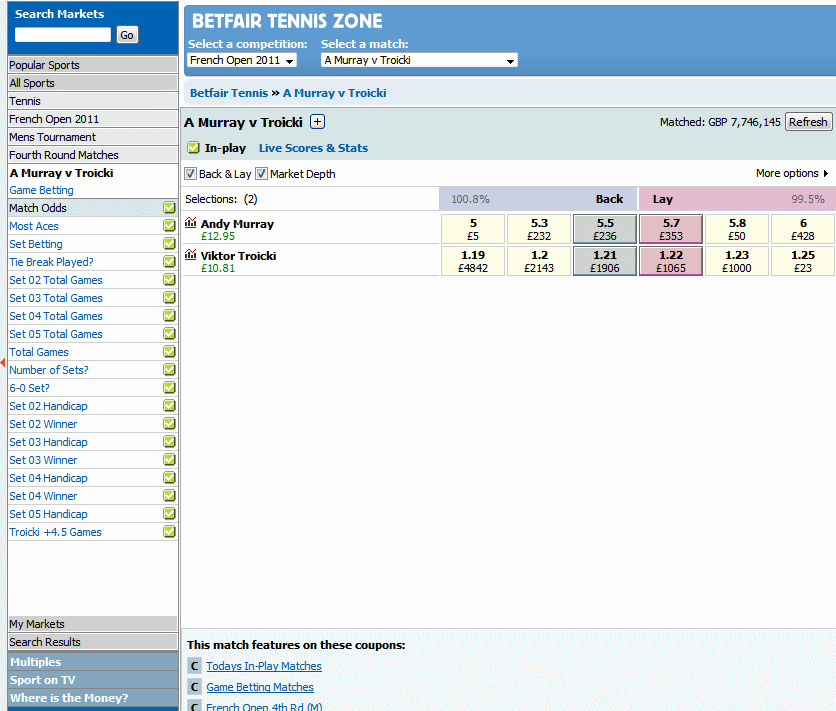This screenshot has width=836, height=711.
Task: Open Game Betting Matches coupon link
Action: pos(260,688)
